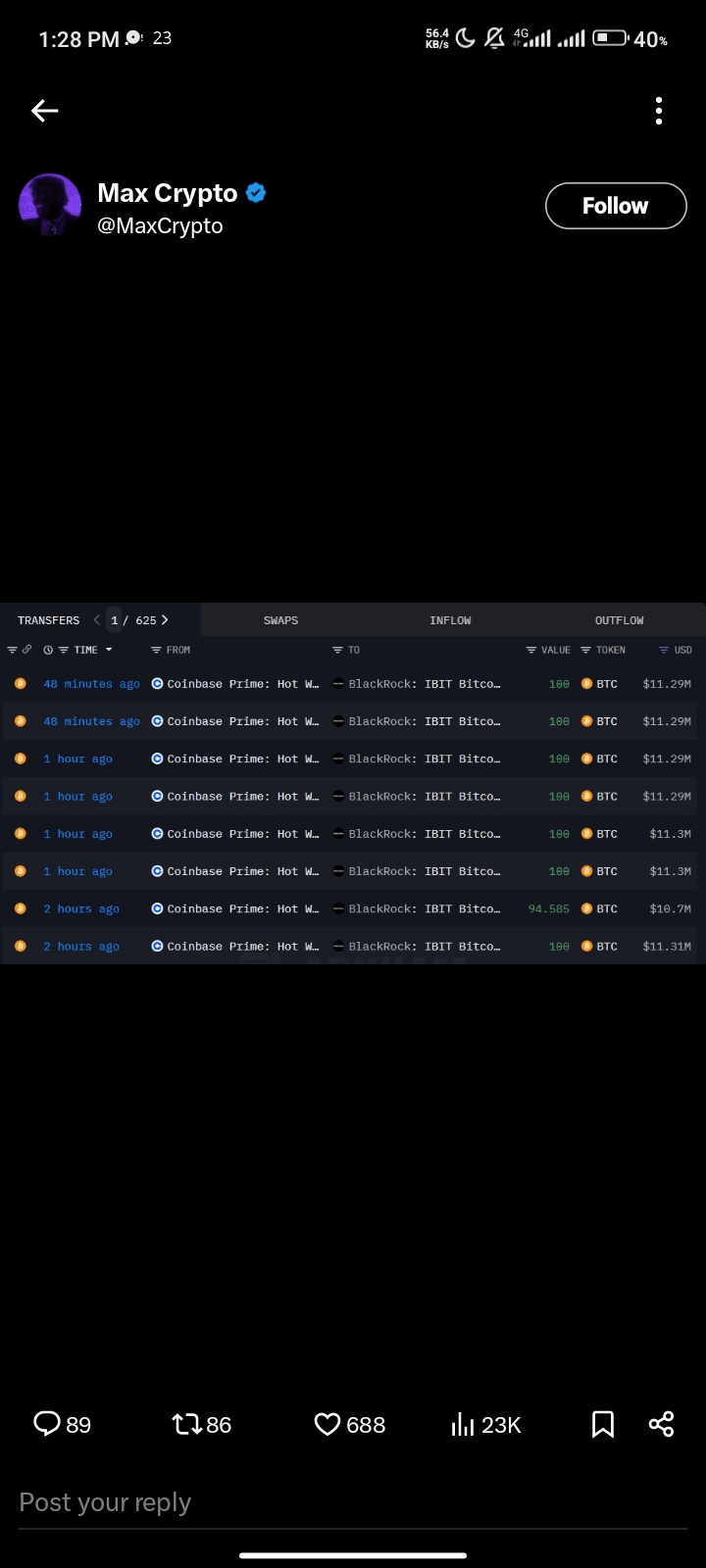Viewport: 706px width, 1568px height.
Task: Repost using the retweet icon
Action: [186, 1424]
